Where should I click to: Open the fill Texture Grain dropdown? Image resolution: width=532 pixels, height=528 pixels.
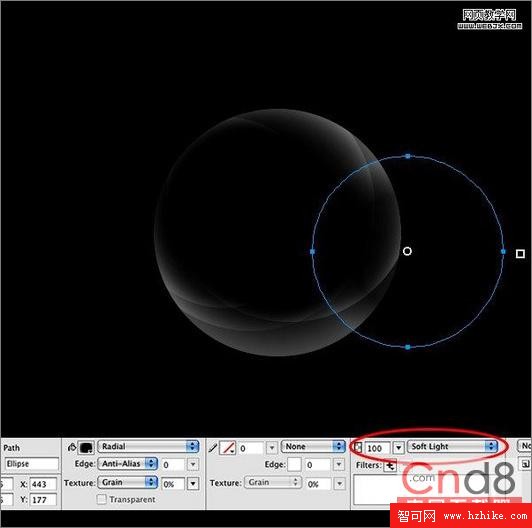tap(128, 482)
